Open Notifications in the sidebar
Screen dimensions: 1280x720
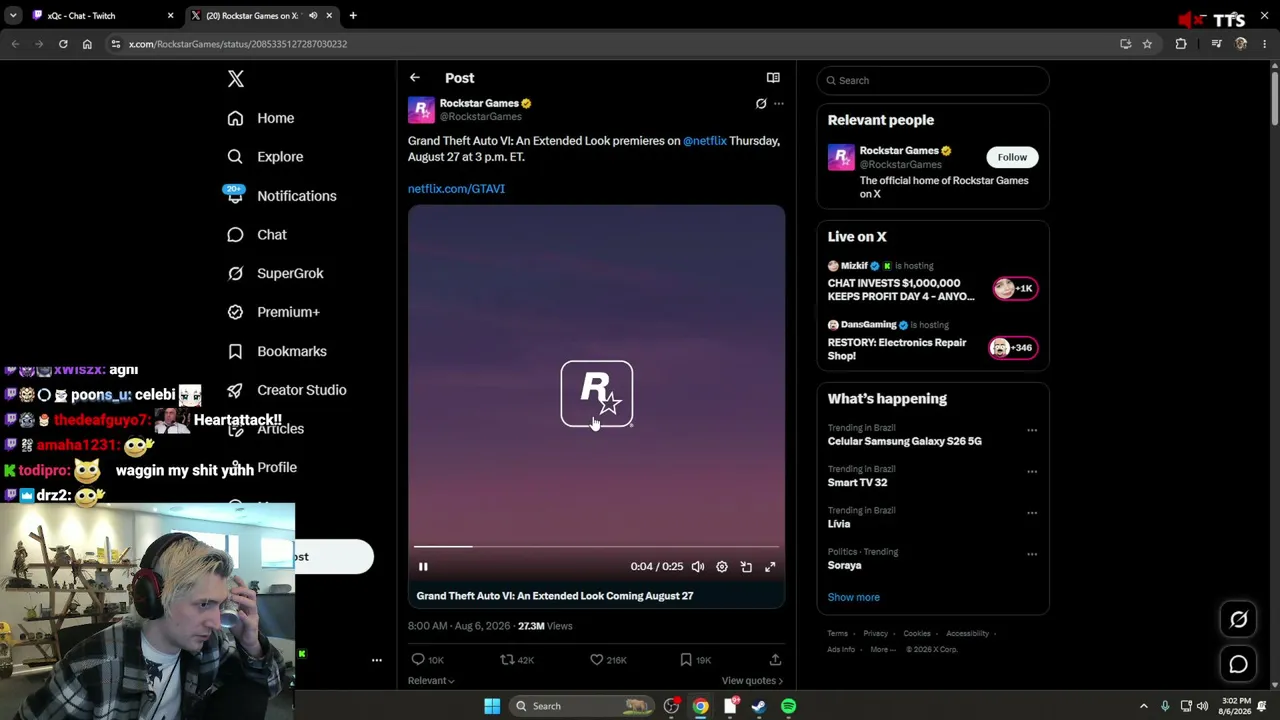280,196
